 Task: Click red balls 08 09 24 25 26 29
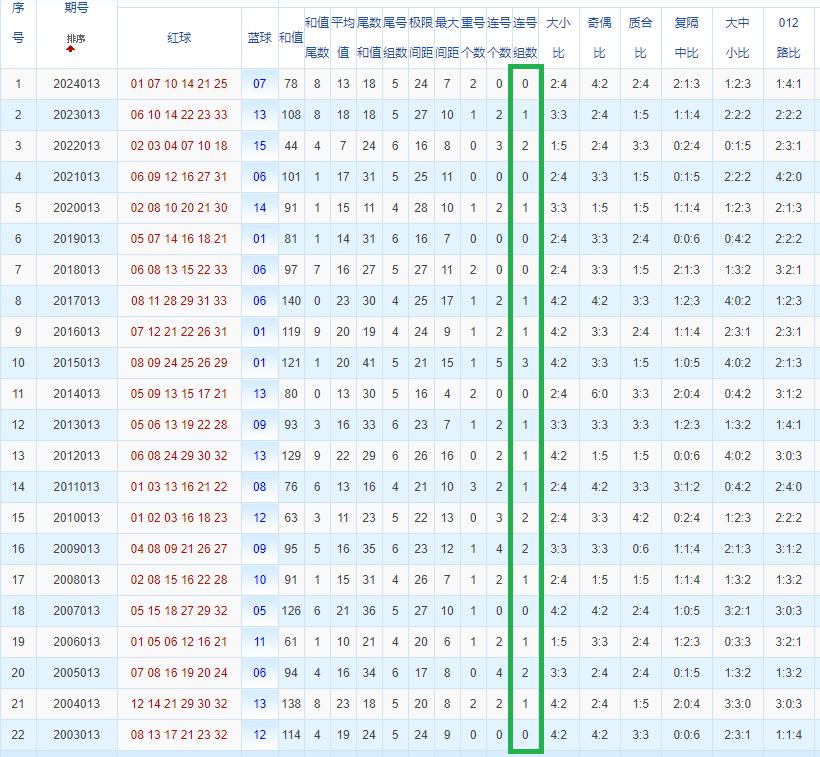[x=179, y=363]
